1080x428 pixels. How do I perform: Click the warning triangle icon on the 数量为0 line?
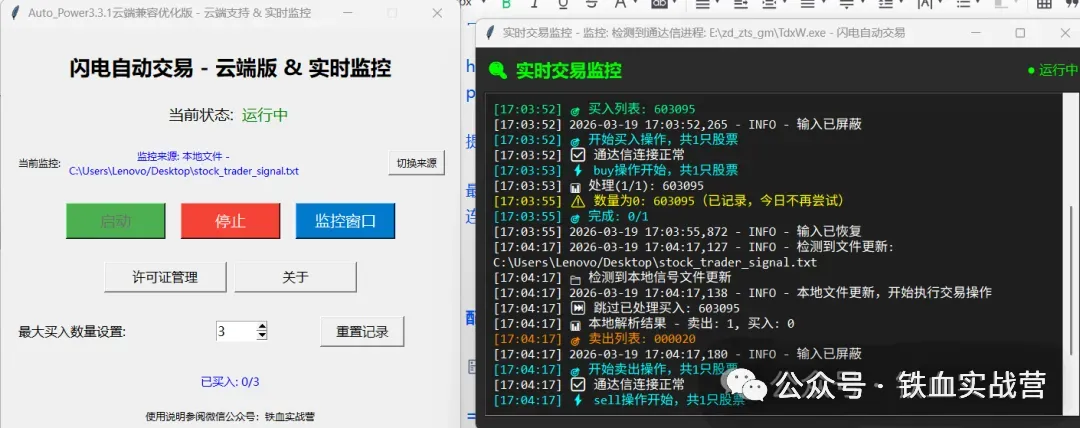tap(577, 201)
